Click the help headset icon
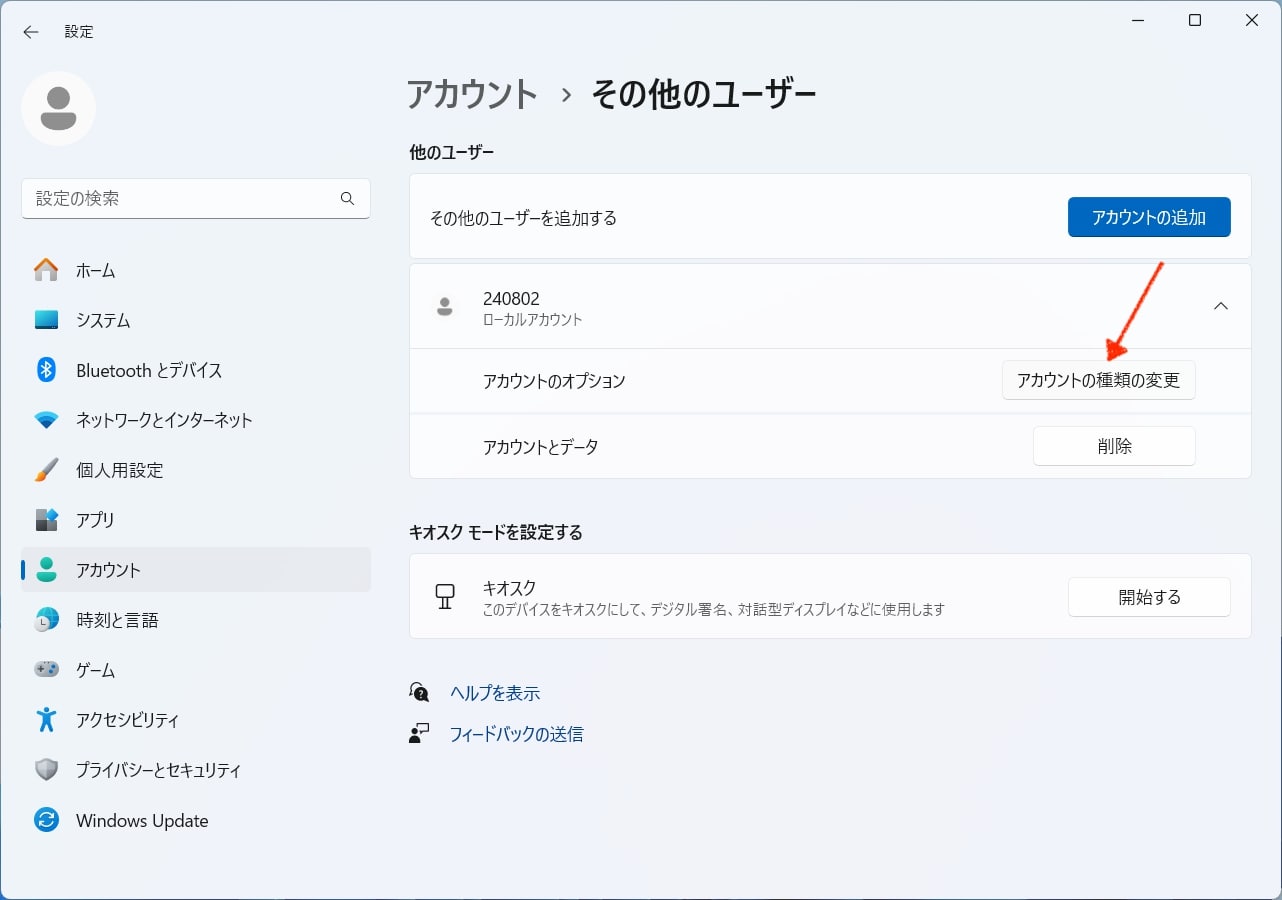Screen dimensions: 1282x900 (419, 692)
